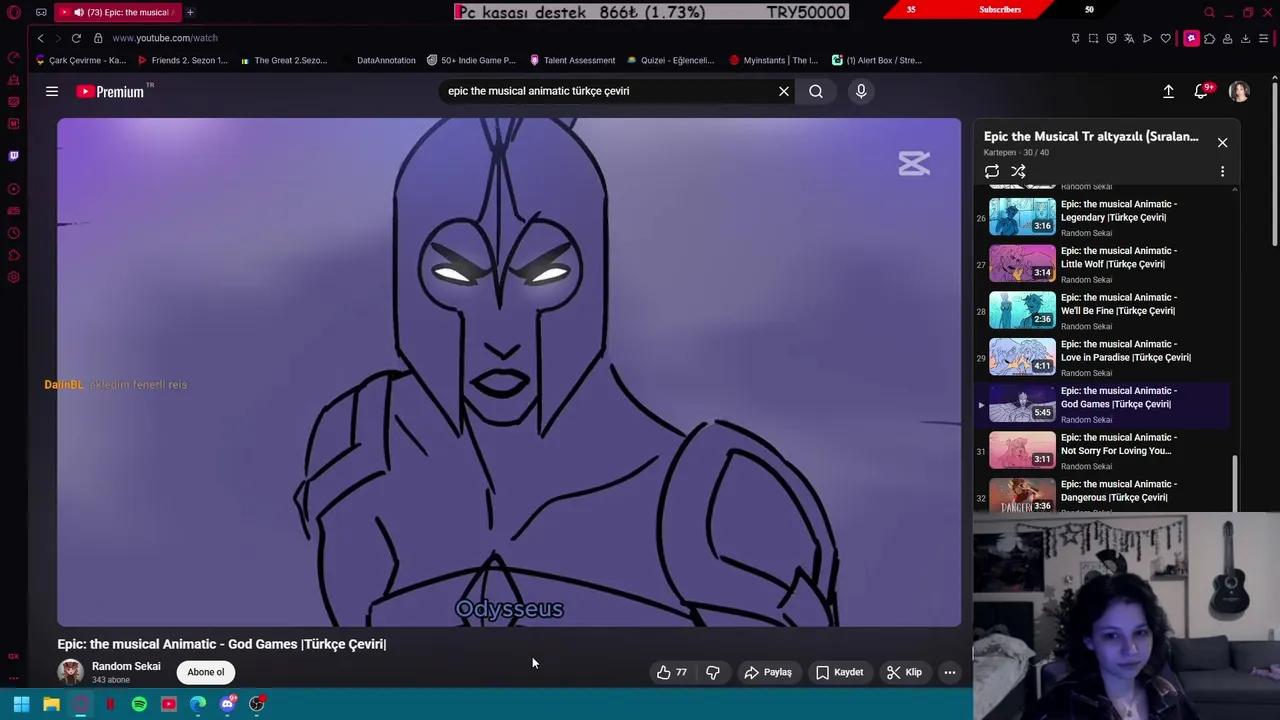Open the Random Sekai channel avatar
The width and height of the screenshot is (1280, 720).
(x=70, y=672)
